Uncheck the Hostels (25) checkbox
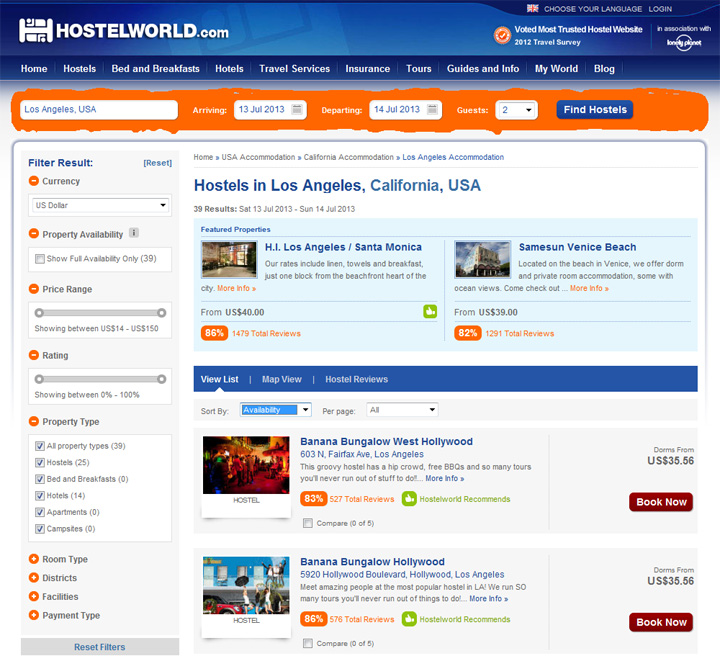 pos(40,462)
